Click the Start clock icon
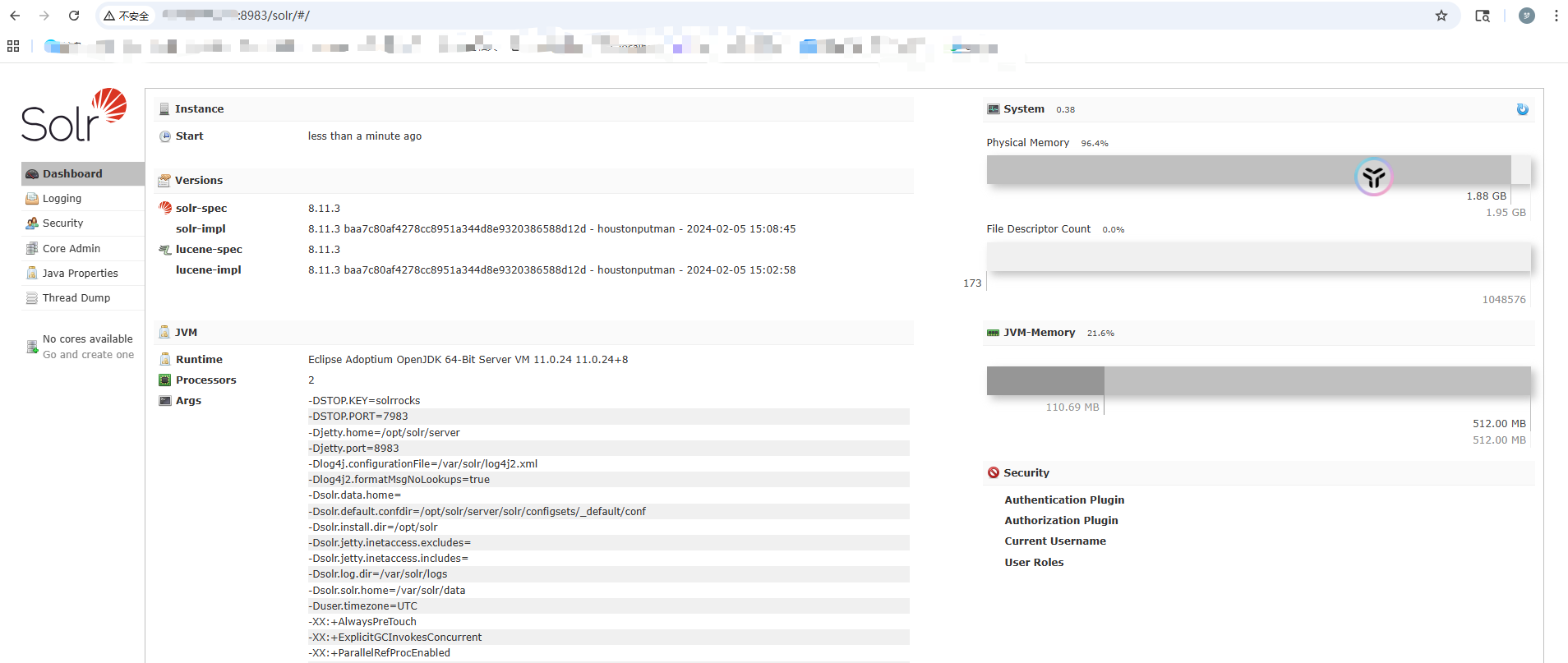 coord(165,136)
